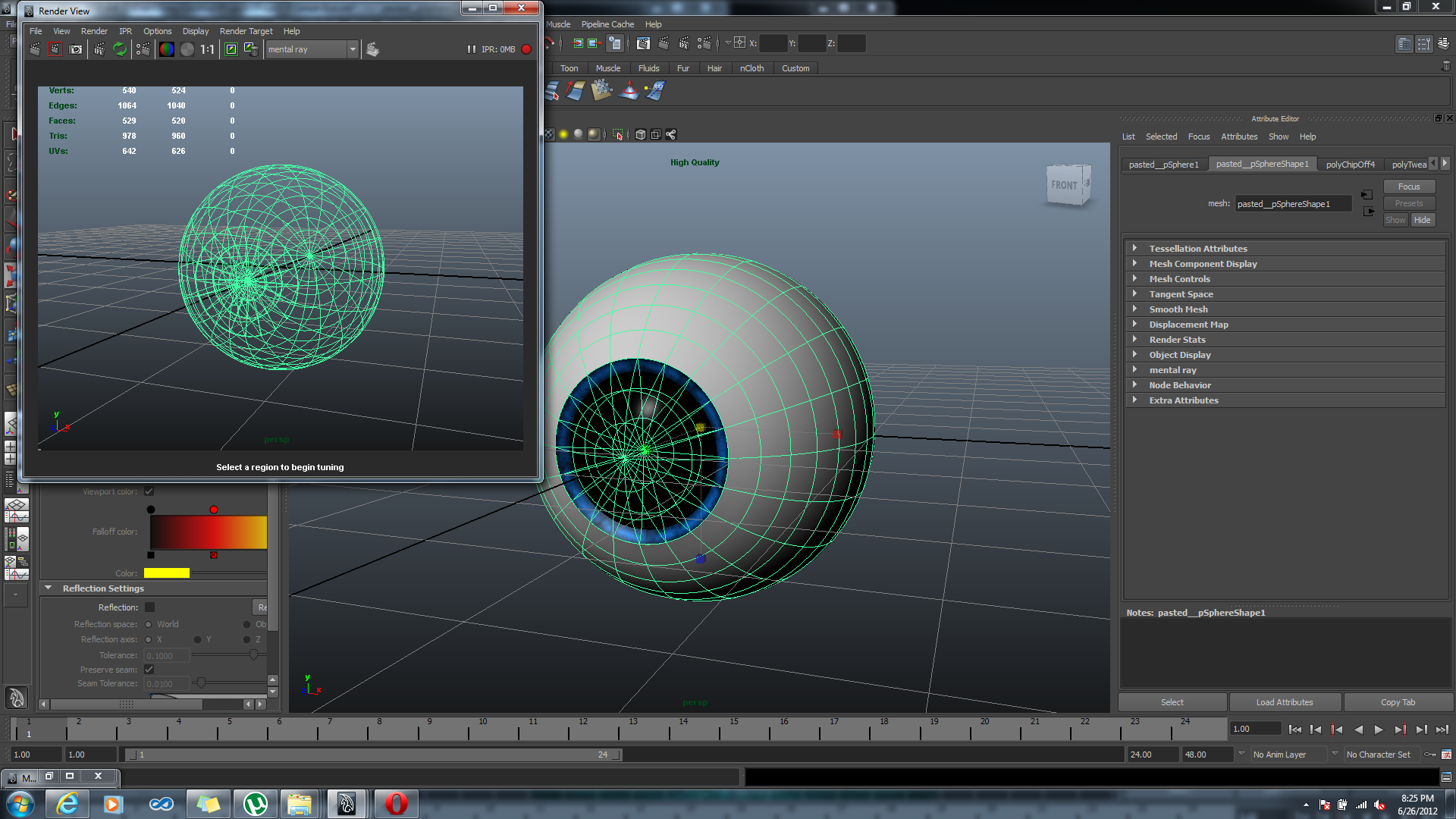Click the Snapshot camera icon in Render View
The height and width of the screenshot is (819, 1456).
click(76, 49)
